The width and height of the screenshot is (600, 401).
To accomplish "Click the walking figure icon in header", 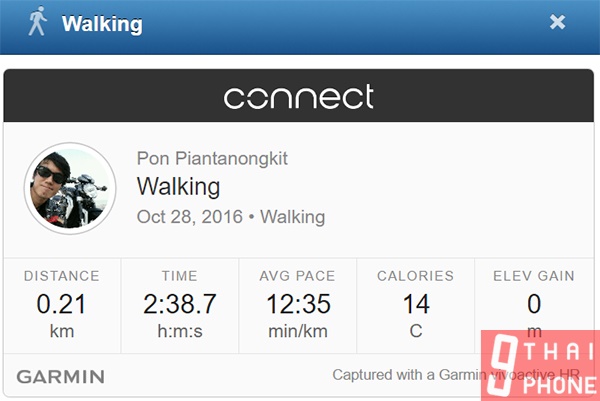I will [x=38, y=21].
